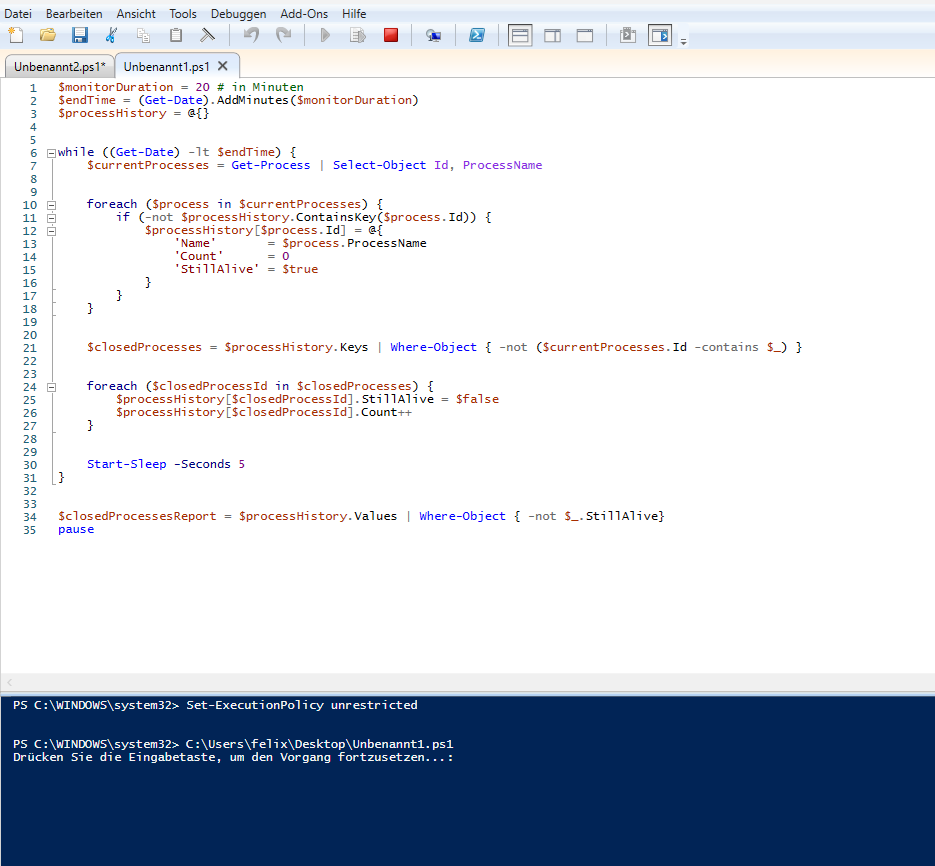Click Count++ on line 26
The width and height of the screenshot is (935, 866).
pyautogui.click(x=386, y=412)
